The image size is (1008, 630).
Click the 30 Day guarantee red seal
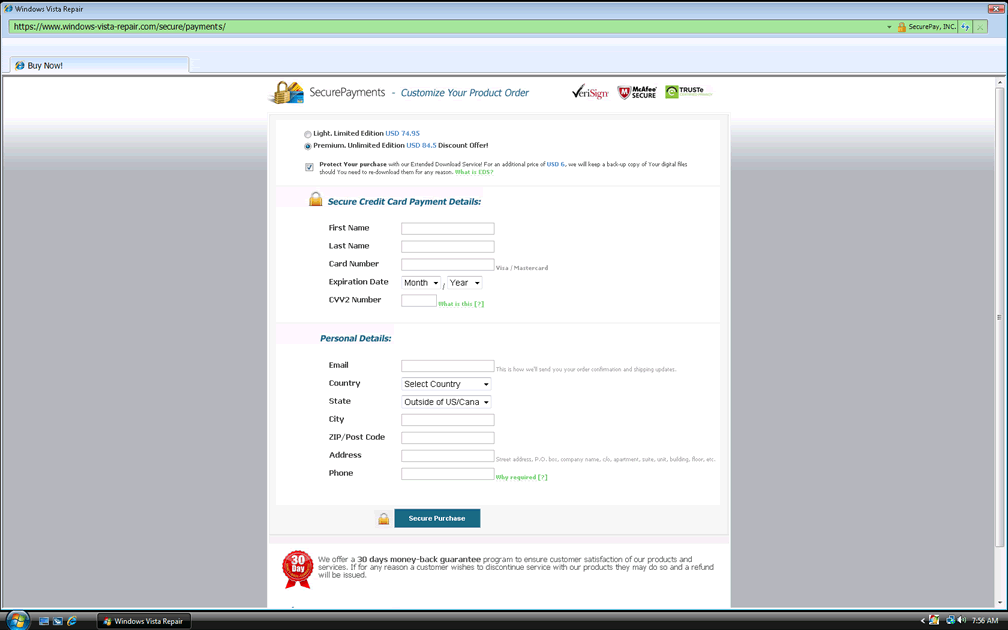(297, 568)
